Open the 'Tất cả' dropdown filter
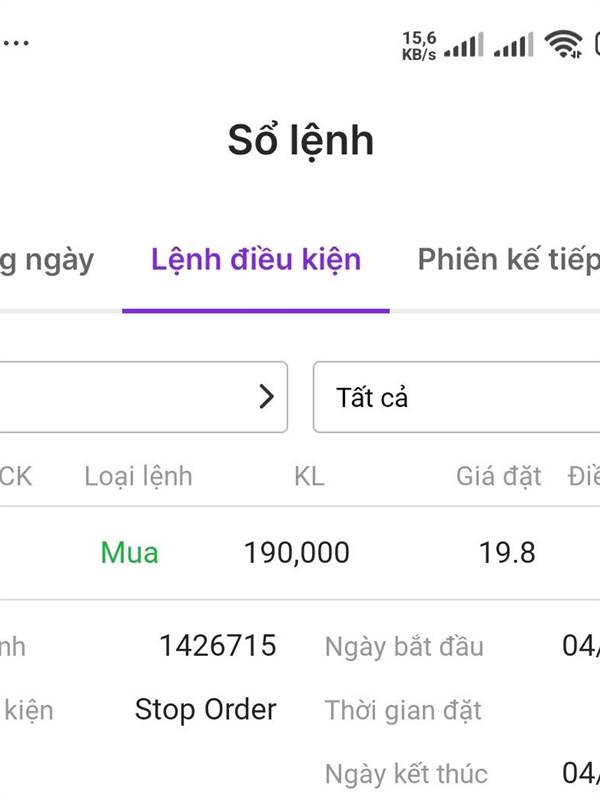The height and width of the screenshot is (800, 600). click(456, 397)
